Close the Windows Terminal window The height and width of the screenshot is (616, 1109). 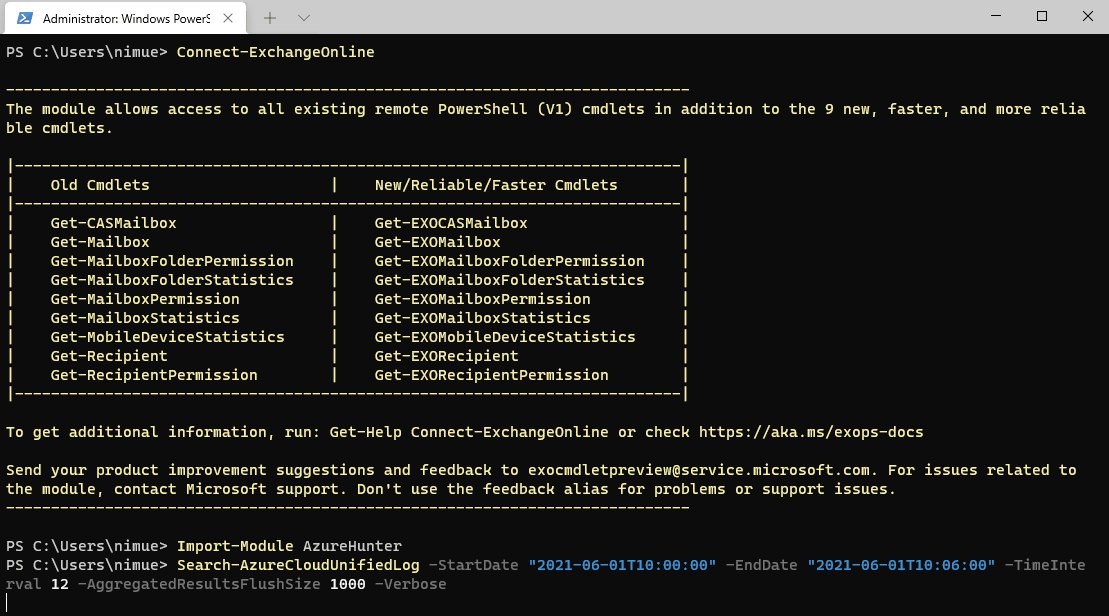tap(1087, 16)
